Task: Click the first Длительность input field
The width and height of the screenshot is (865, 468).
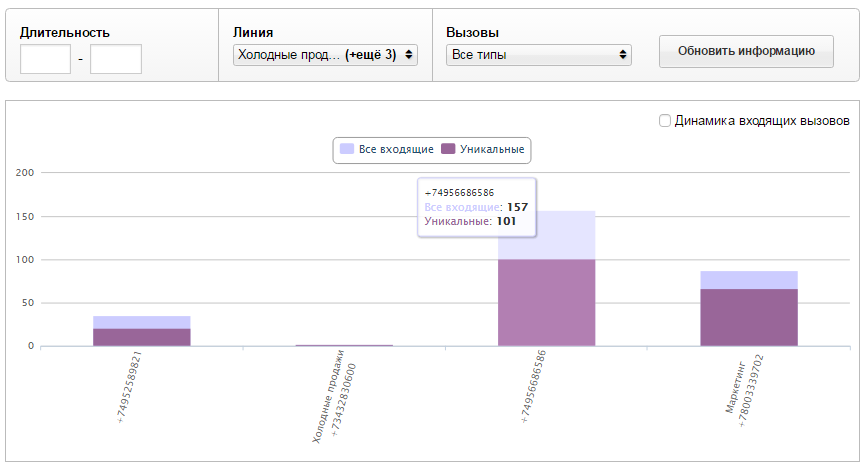Action: click(45, 59)
